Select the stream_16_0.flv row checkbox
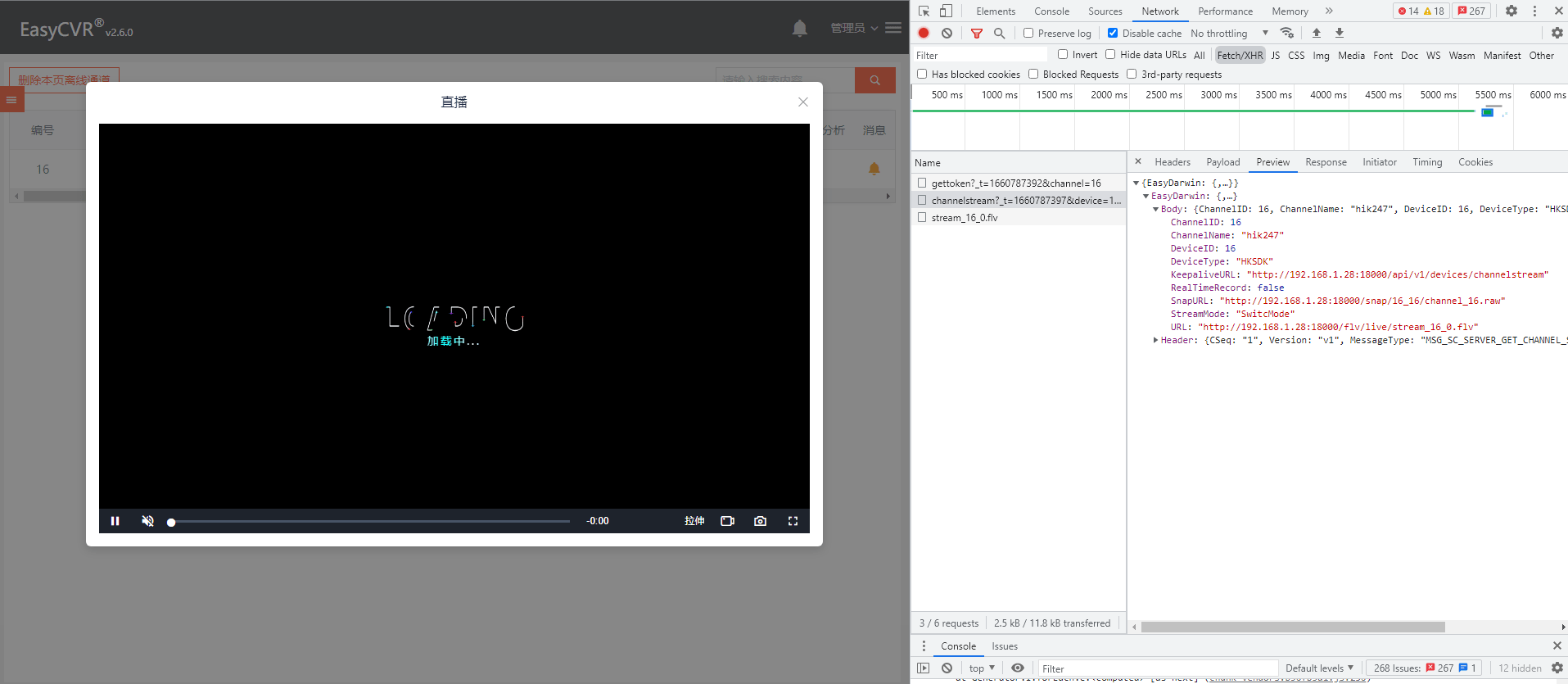The height and width of the screenshot is (684, 1568). pyautogui.click(x=922, y=217)
